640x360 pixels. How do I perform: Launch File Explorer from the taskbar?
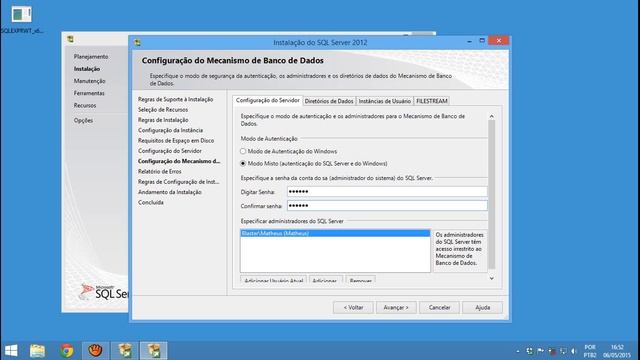coord(37,351)
